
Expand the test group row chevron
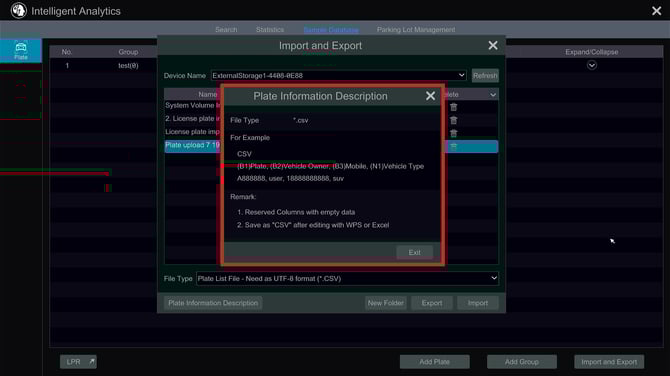tap(591, 65)
